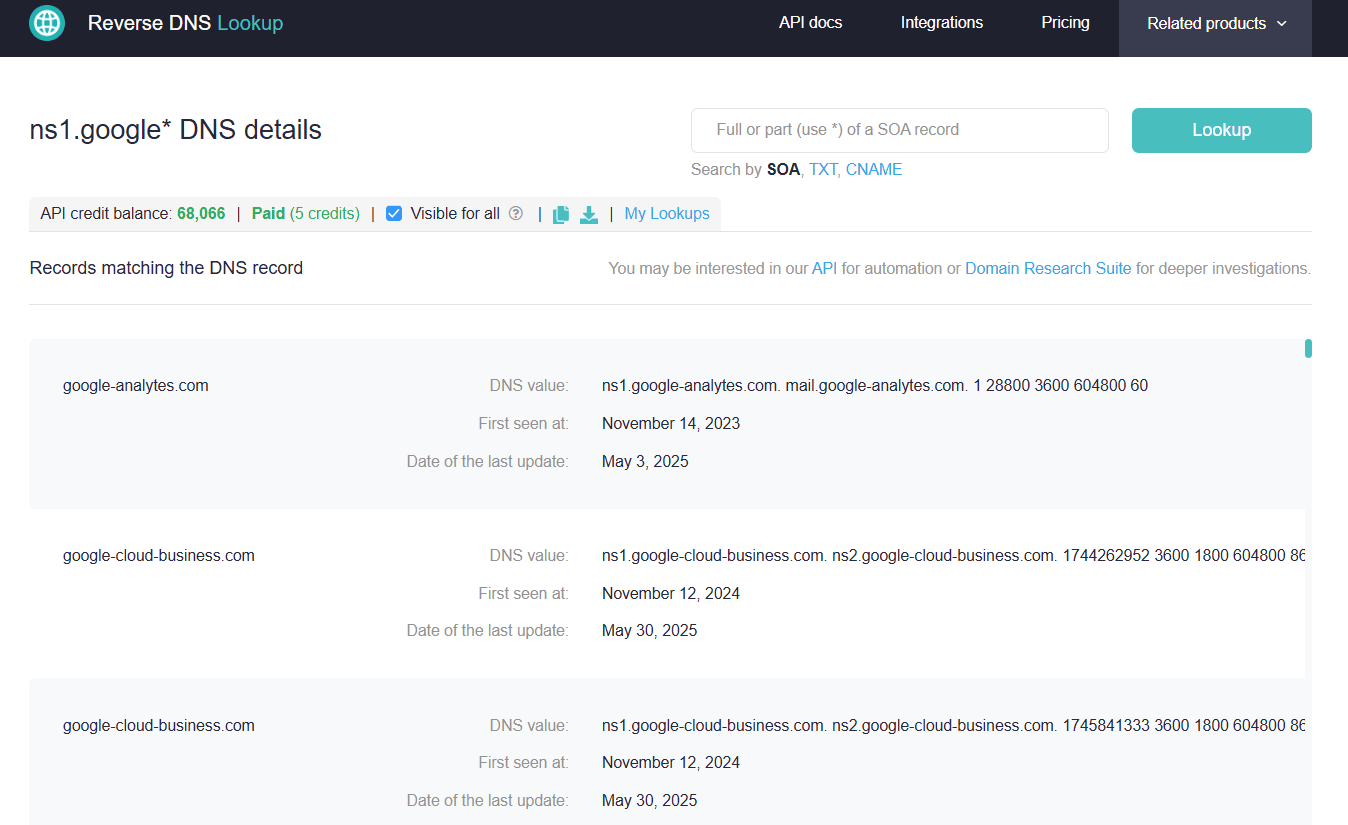This screenshot has height=825, width=1348.
Task: Click the results list scrollbar thumb
Action: click(1308, 349)
